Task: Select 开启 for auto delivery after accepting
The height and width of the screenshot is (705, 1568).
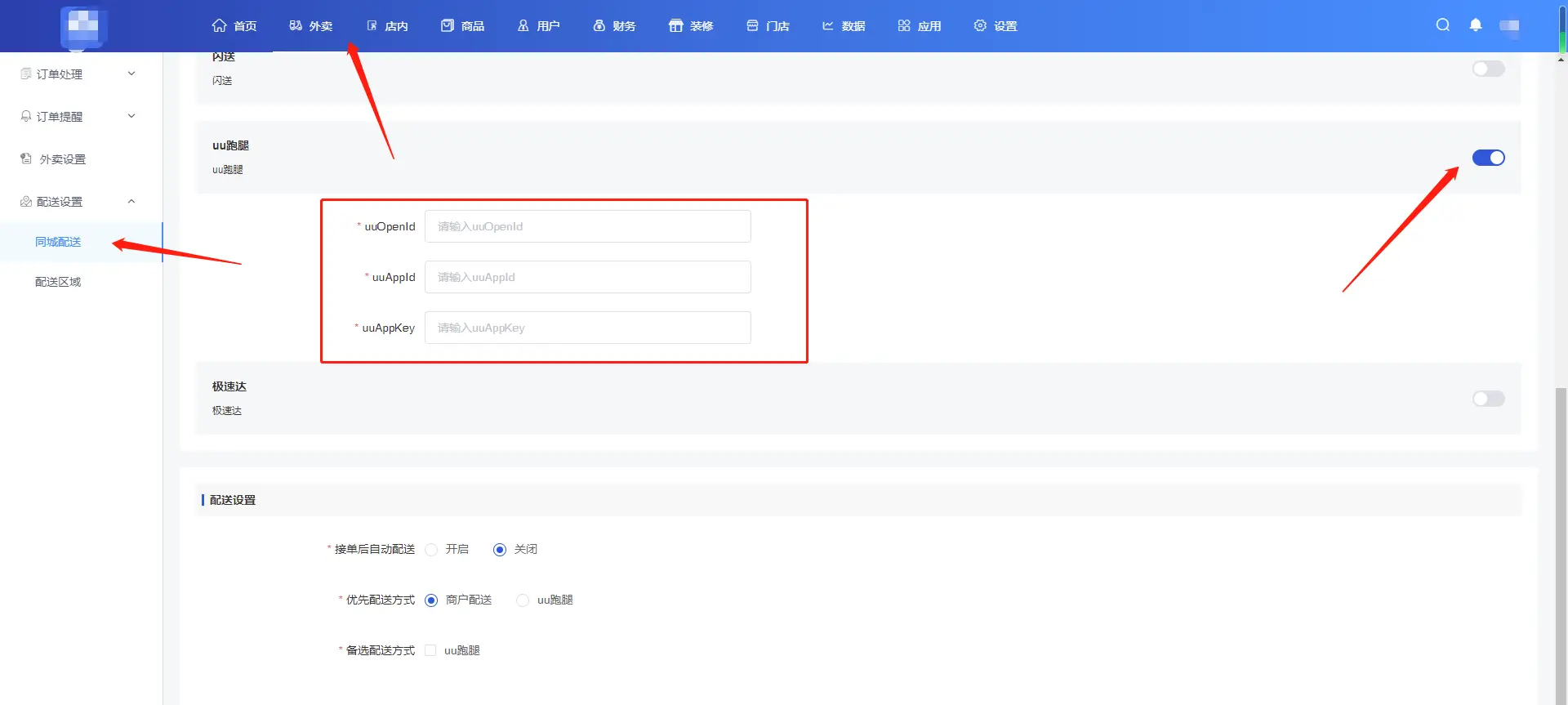Action: pyautogui.click(x=431, y=550)
